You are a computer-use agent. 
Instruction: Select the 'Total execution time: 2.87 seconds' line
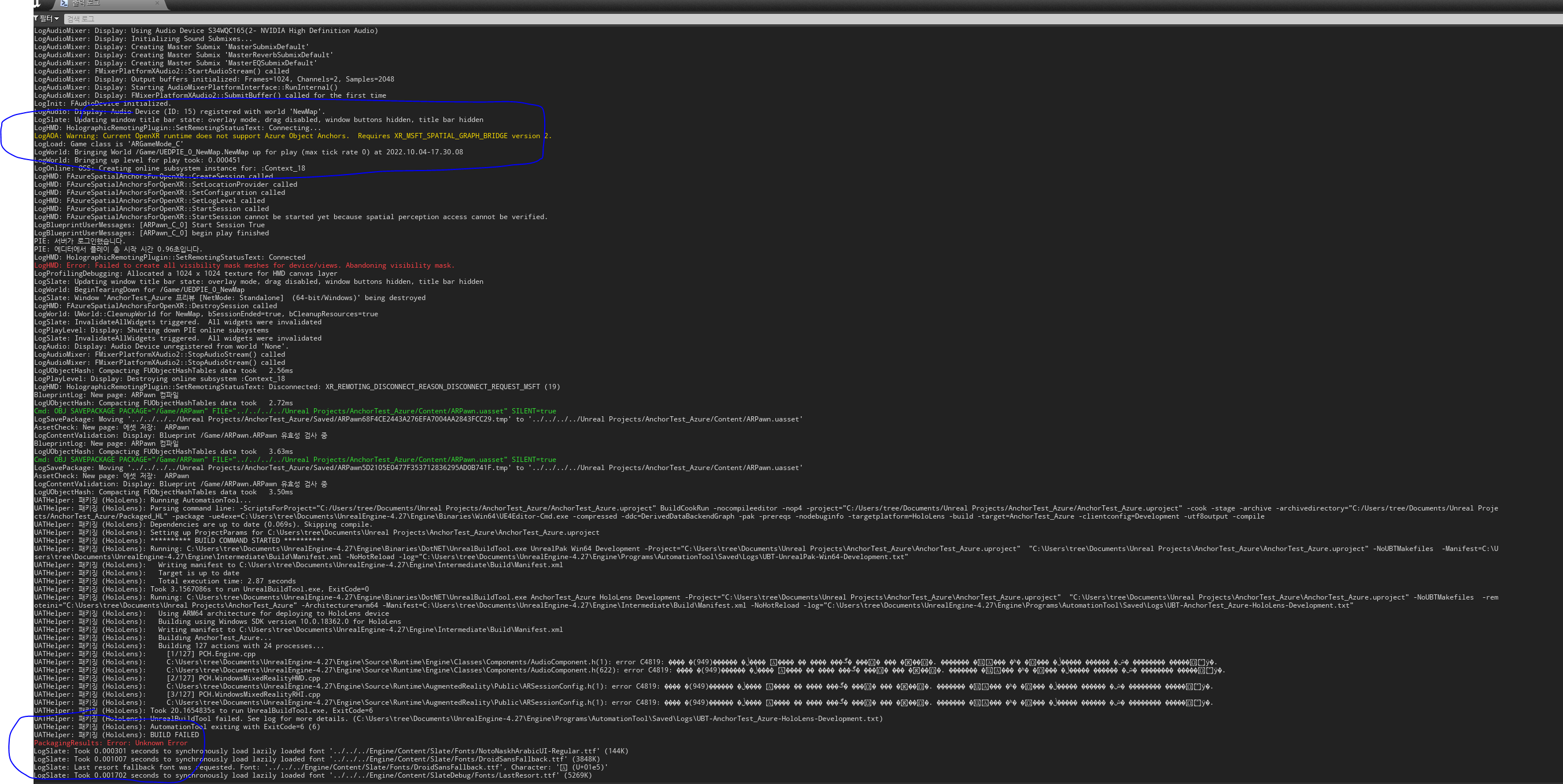coord(165,580)
